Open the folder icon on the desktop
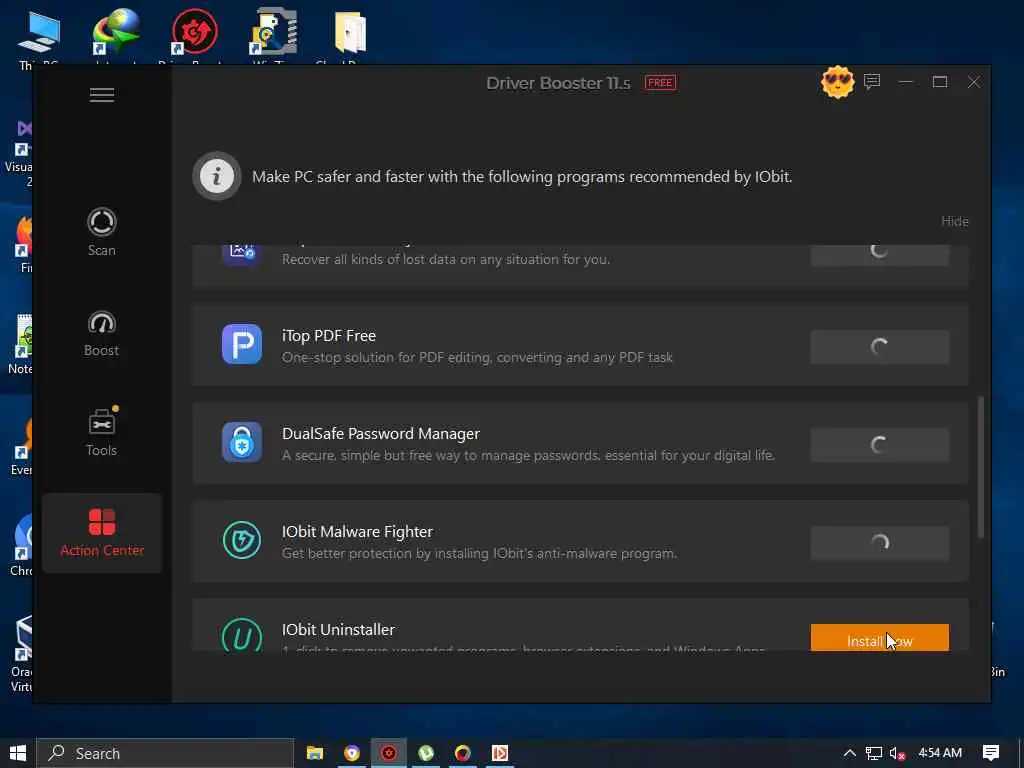Screen dimensions: 1024x768 [350, 37]
